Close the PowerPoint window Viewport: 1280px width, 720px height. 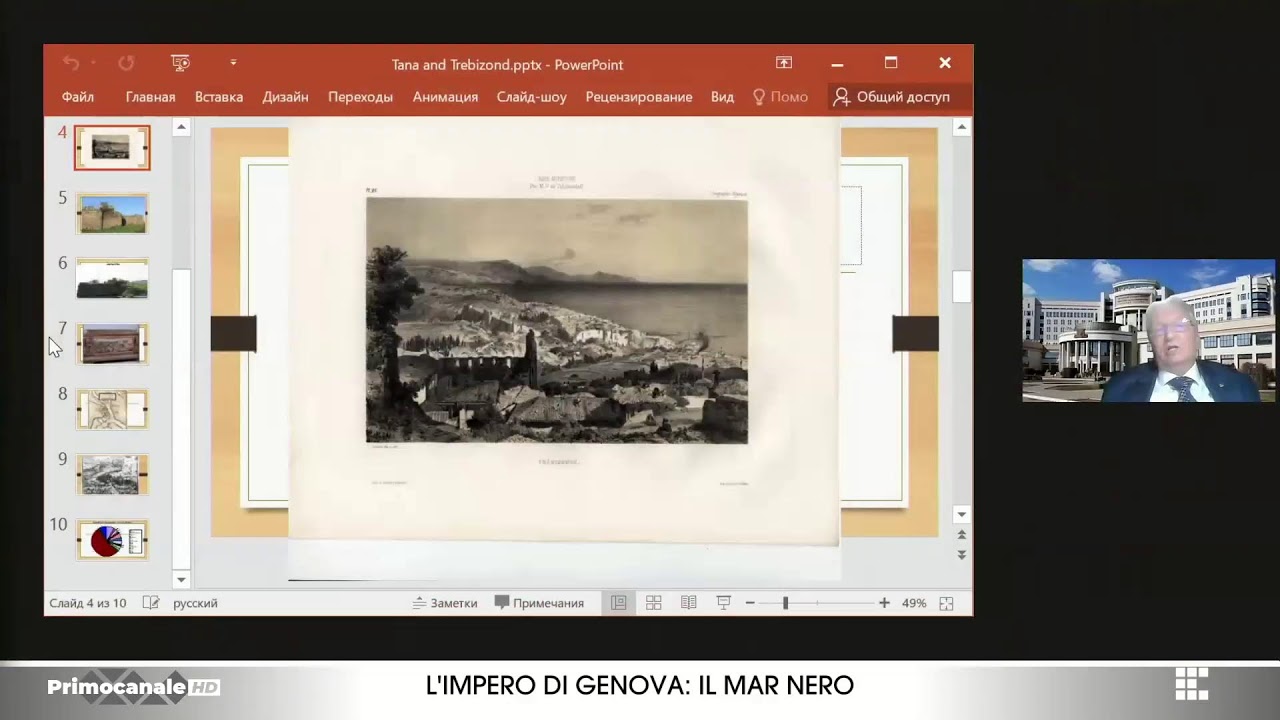tap(945, 63)
